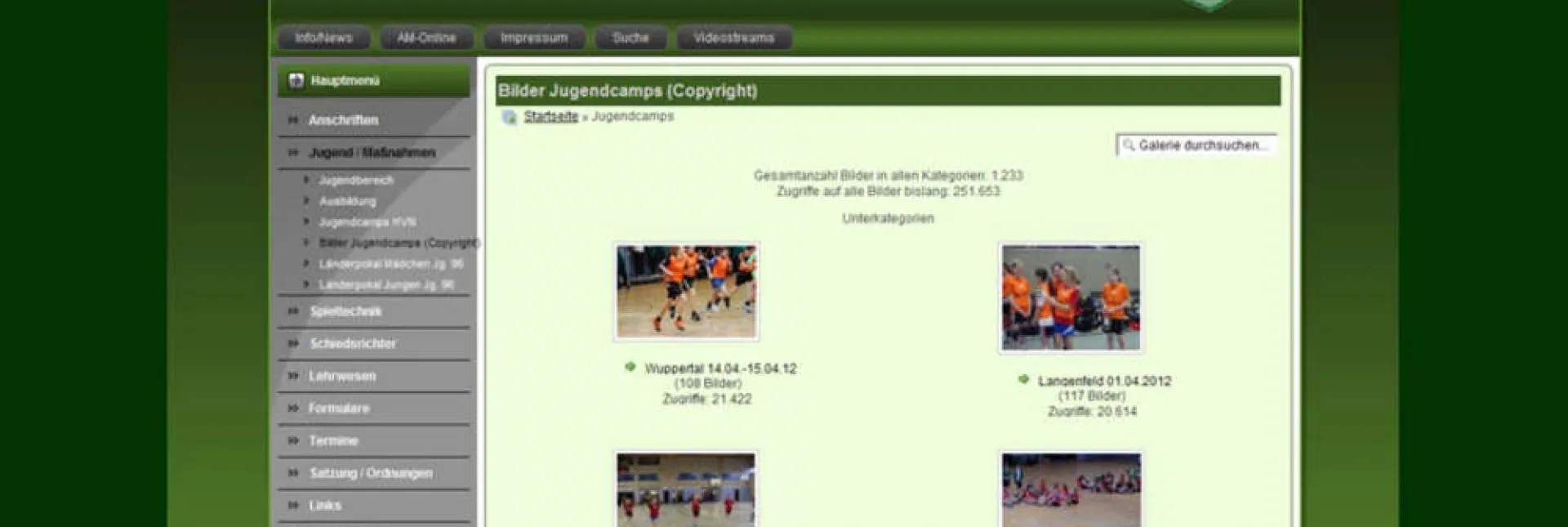The height and width of the screenshot is (527, 1568).
Task: Go to the Impressum page
Action: point(534,38)
